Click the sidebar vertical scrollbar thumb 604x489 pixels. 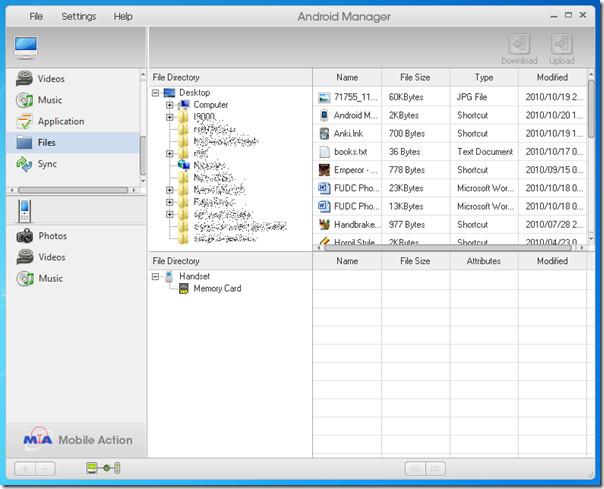pos(143,156)
